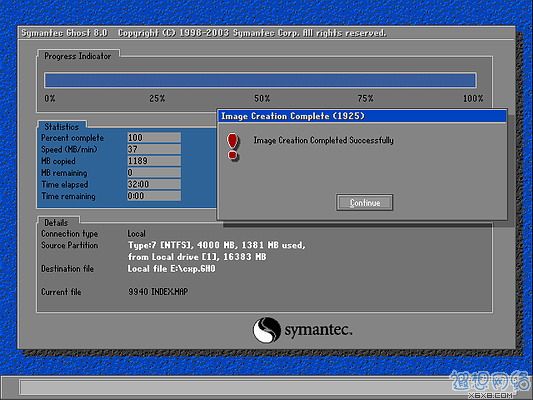Click the Speed value 37
The image size is (533, 400).
[154, 149]
